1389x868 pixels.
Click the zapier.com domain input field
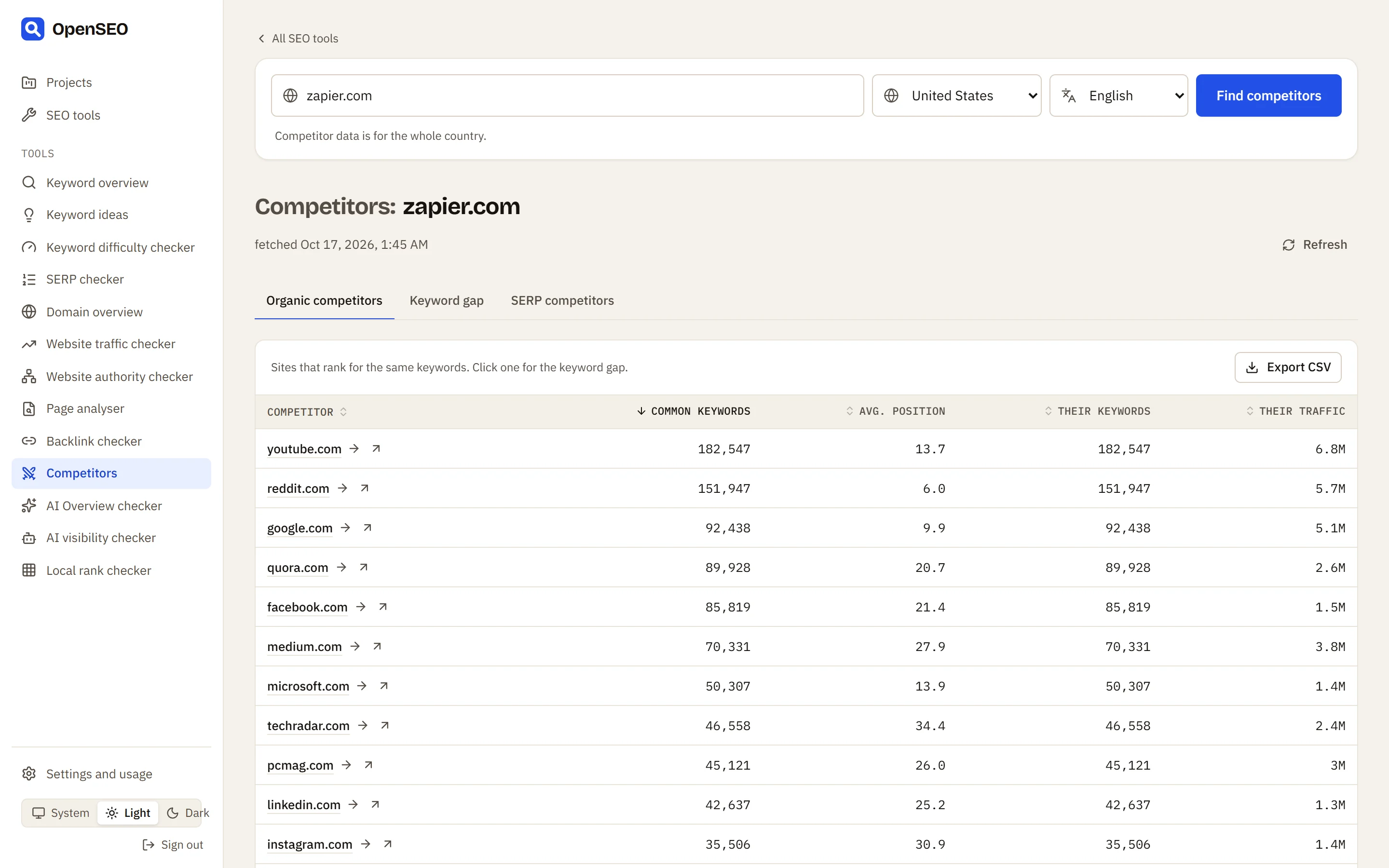pos(567,95)
